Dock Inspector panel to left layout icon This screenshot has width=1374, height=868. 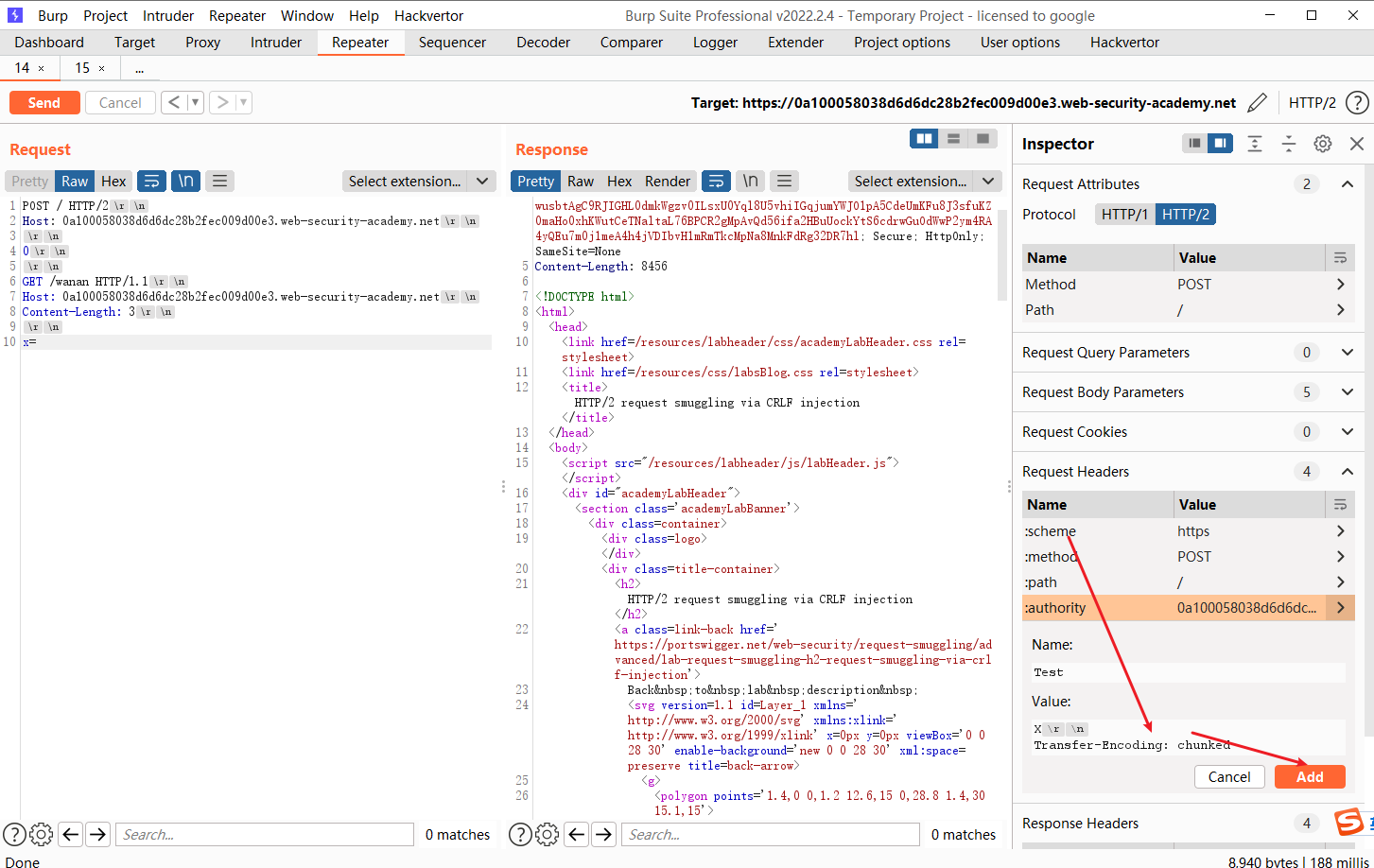point(1195,144)
